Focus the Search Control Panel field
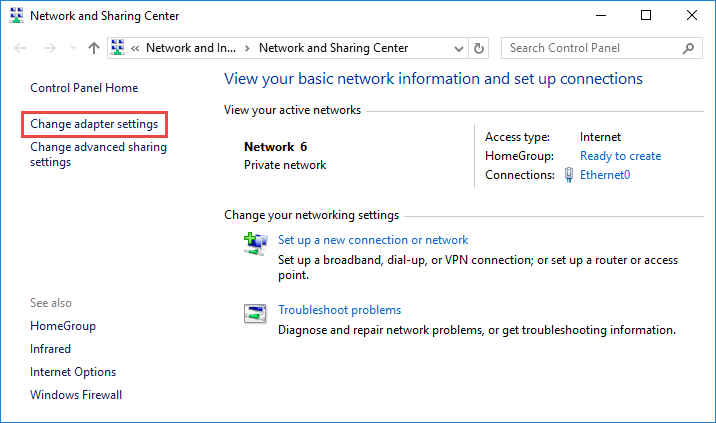The image size is (716, 423). point(602,48)
